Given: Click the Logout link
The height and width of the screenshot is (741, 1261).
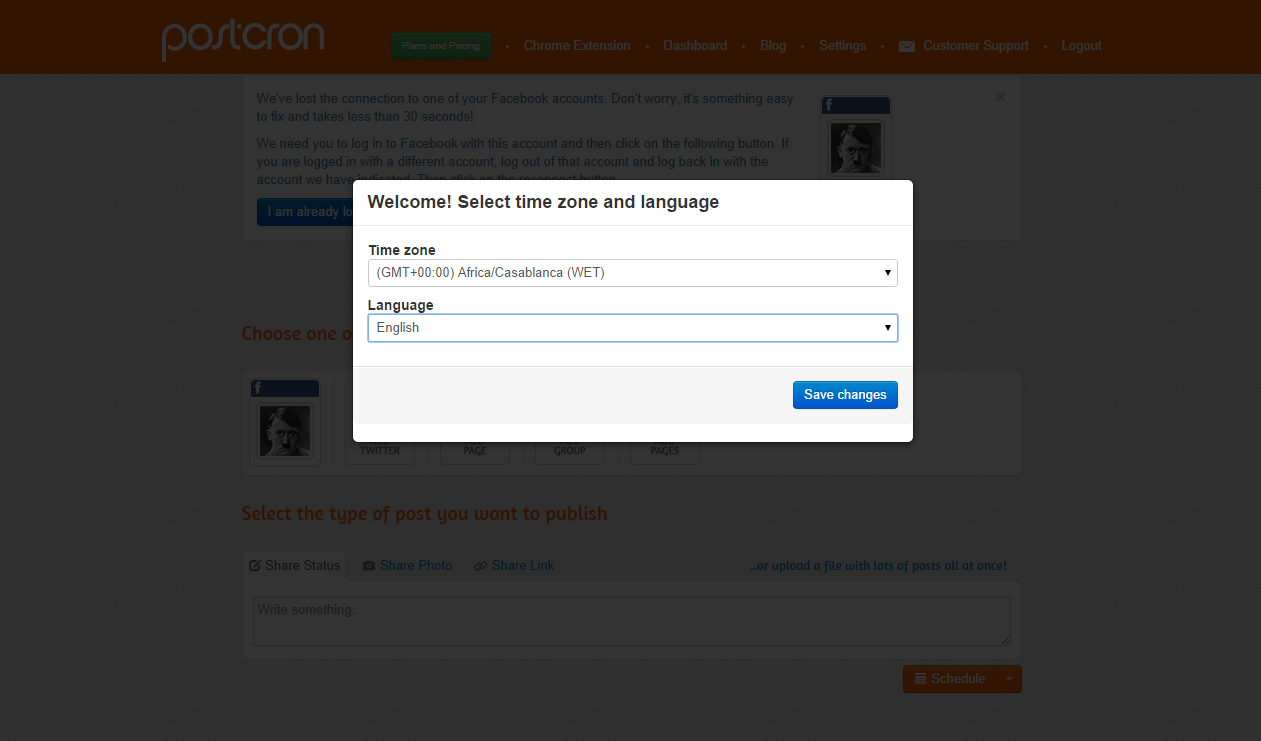Looking at the screenshot, I should (1081, 46).
